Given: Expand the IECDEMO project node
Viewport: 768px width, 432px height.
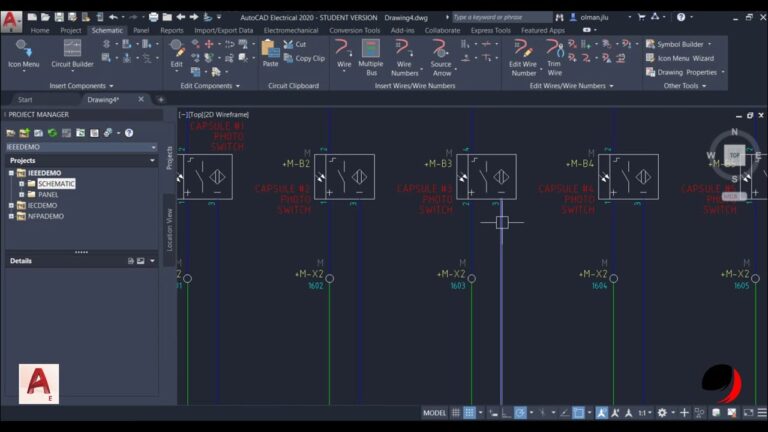Looking at the screenshot, I should point(11,205).
